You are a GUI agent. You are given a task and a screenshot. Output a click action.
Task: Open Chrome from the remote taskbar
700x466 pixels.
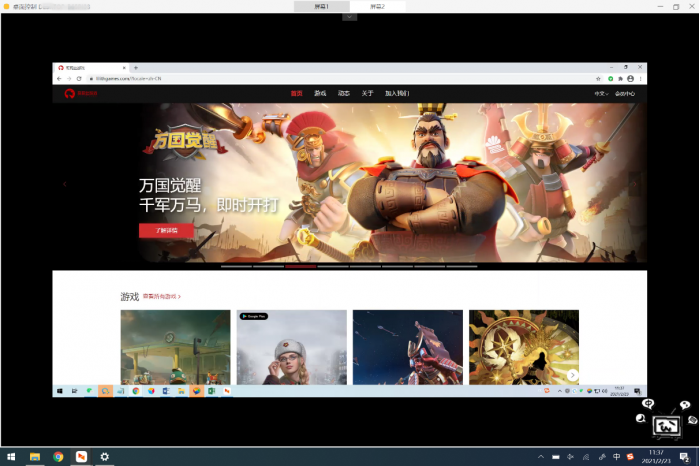pyautogui.click(x=136, y=391)
